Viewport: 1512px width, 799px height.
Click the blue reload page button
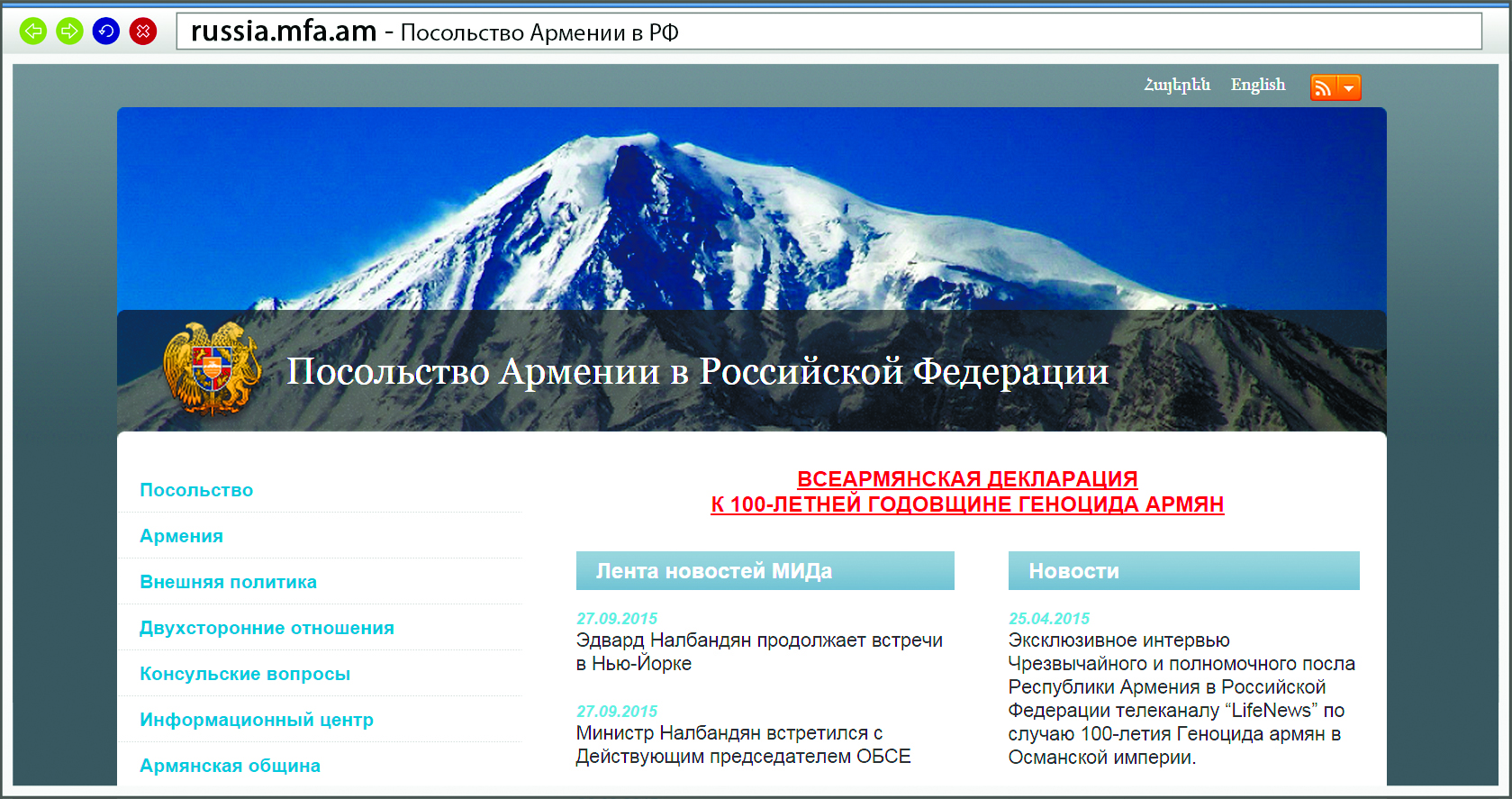[x=106, y=32]
